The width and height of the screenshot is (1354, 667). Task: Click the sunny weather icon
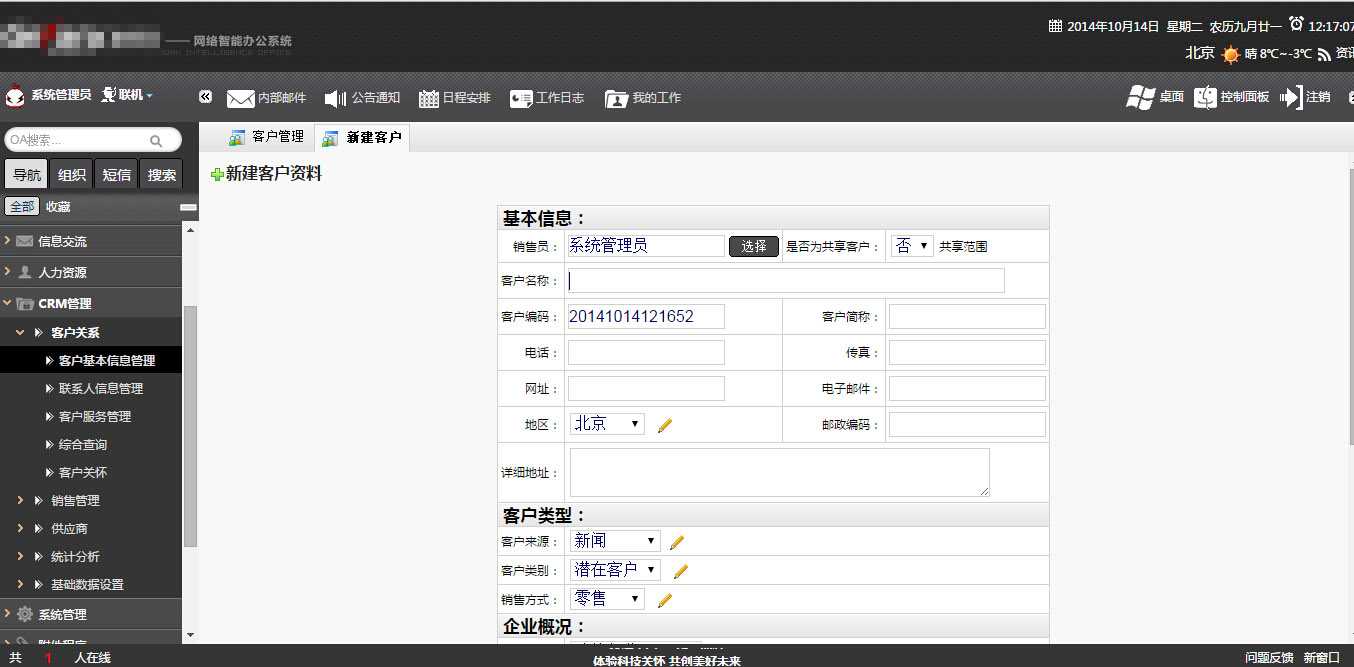pos(1230,55)
